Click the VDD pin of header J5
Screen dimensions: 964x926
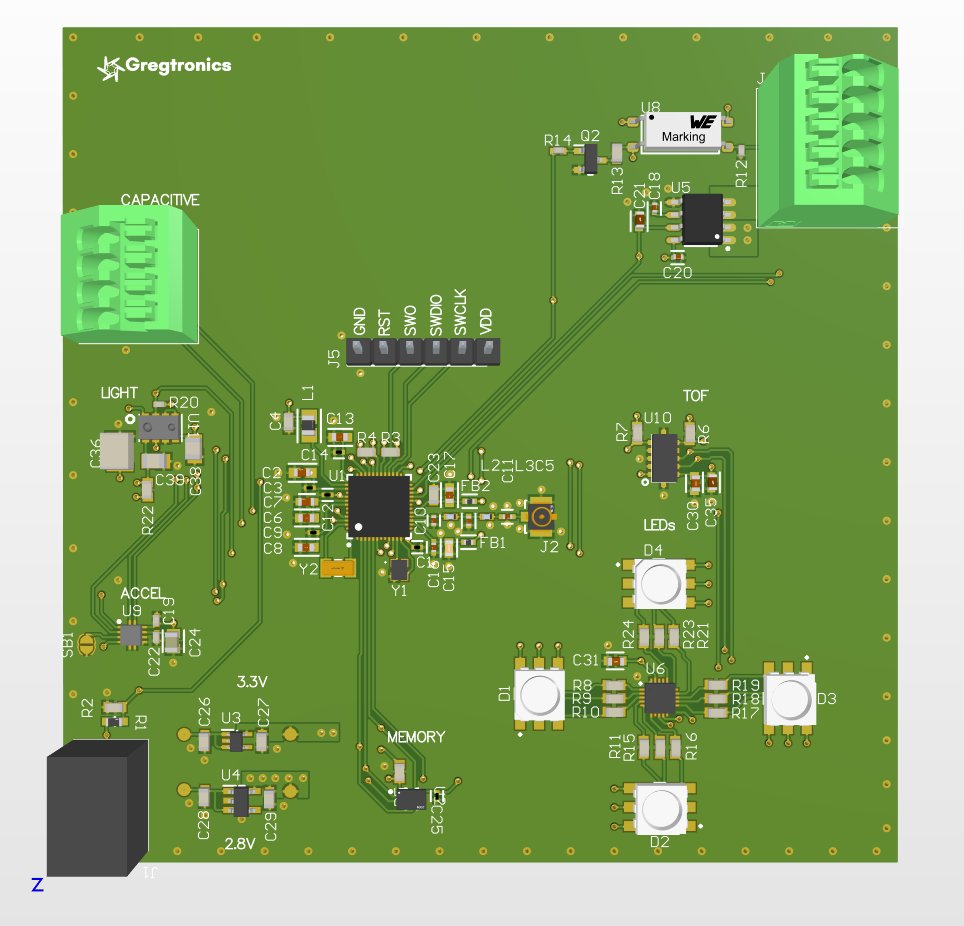[x=488, y=352]
